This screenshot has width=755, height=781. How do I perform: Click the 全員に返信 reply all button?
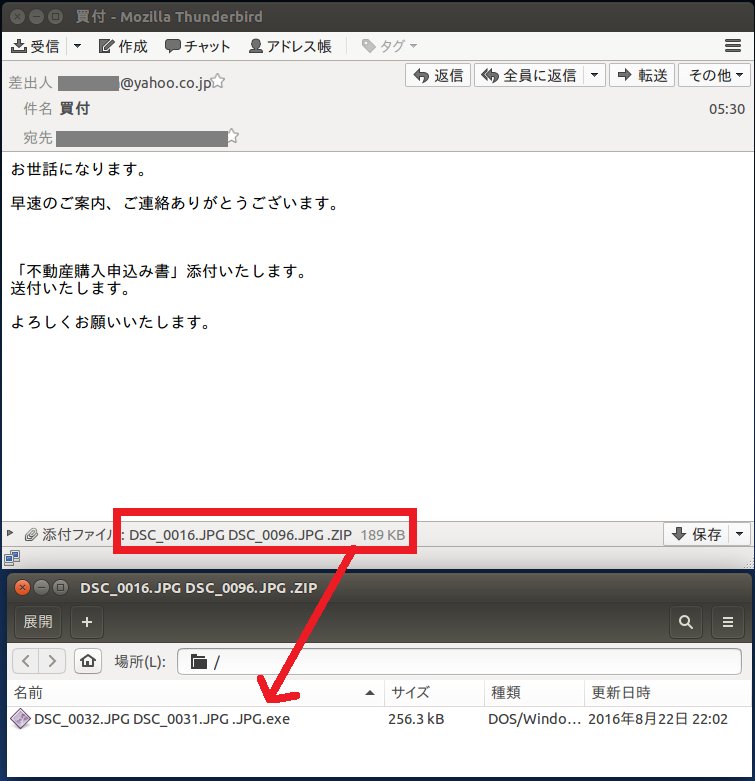[x=529, y=75]
